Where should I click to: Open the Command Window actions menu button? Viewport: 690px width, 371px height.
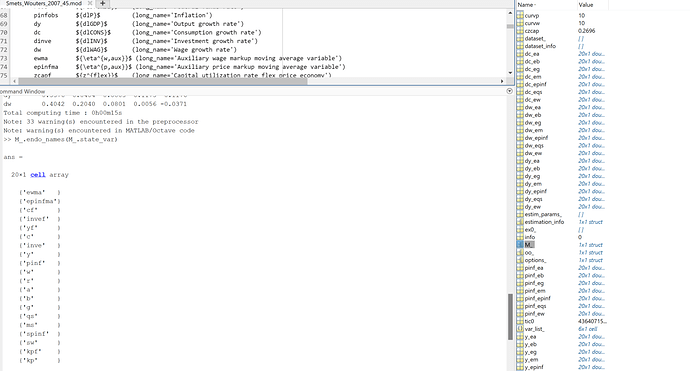pos(510,91)
